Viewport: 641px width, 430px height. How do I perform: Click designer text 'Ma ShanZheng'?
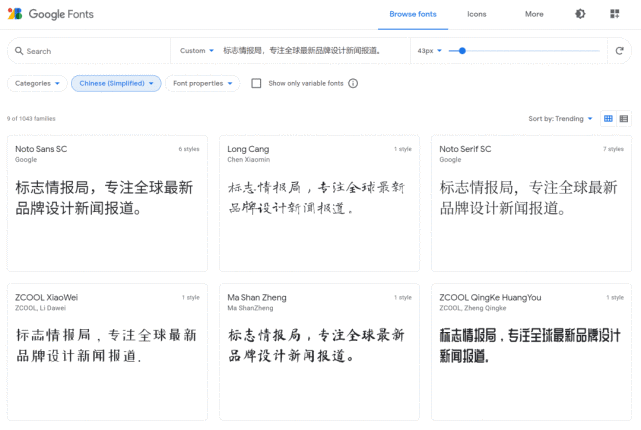(250, 308)
